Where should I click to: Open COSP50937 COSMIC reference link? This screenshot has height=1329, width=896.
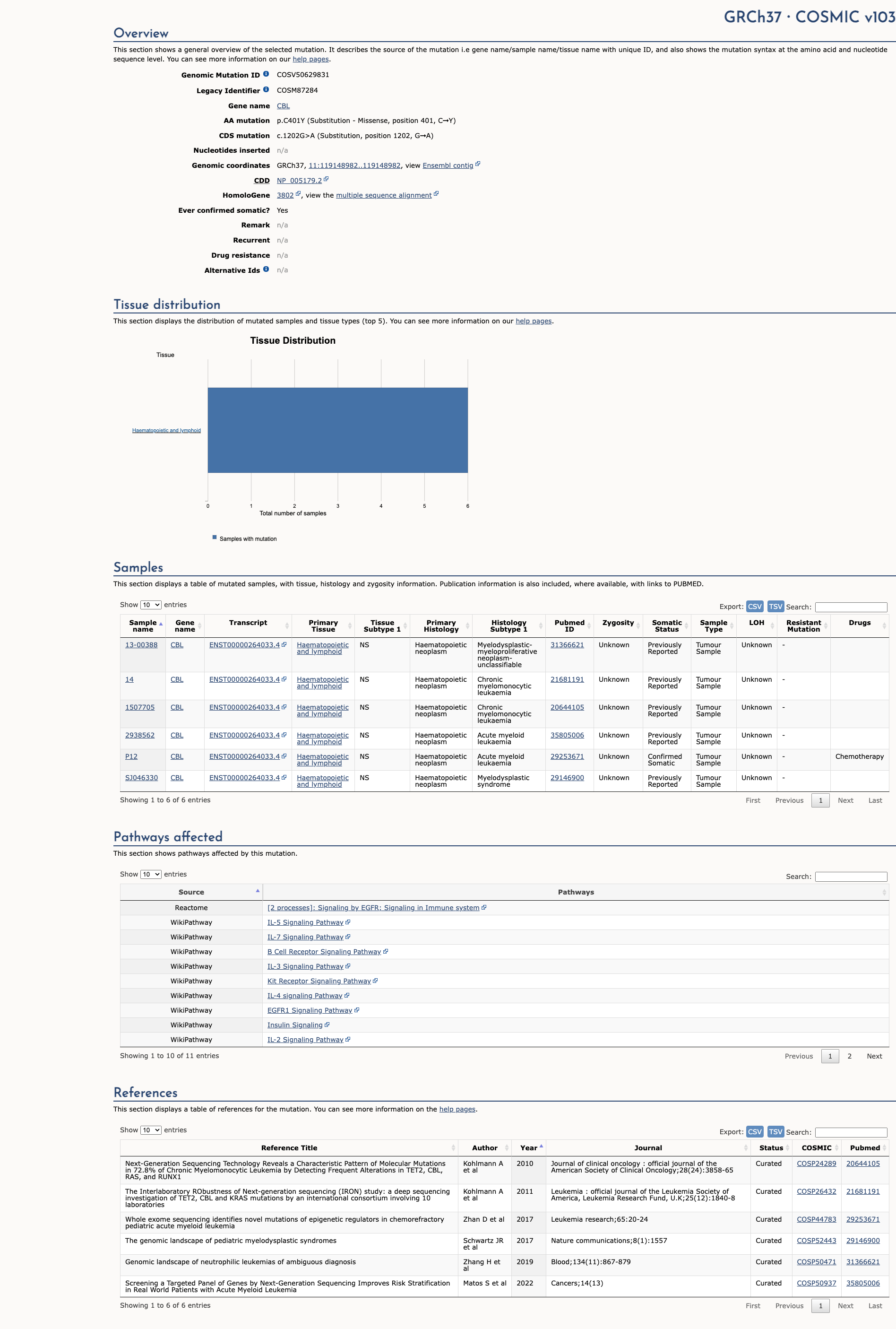pyautogui.click(x=816, y=1283)
